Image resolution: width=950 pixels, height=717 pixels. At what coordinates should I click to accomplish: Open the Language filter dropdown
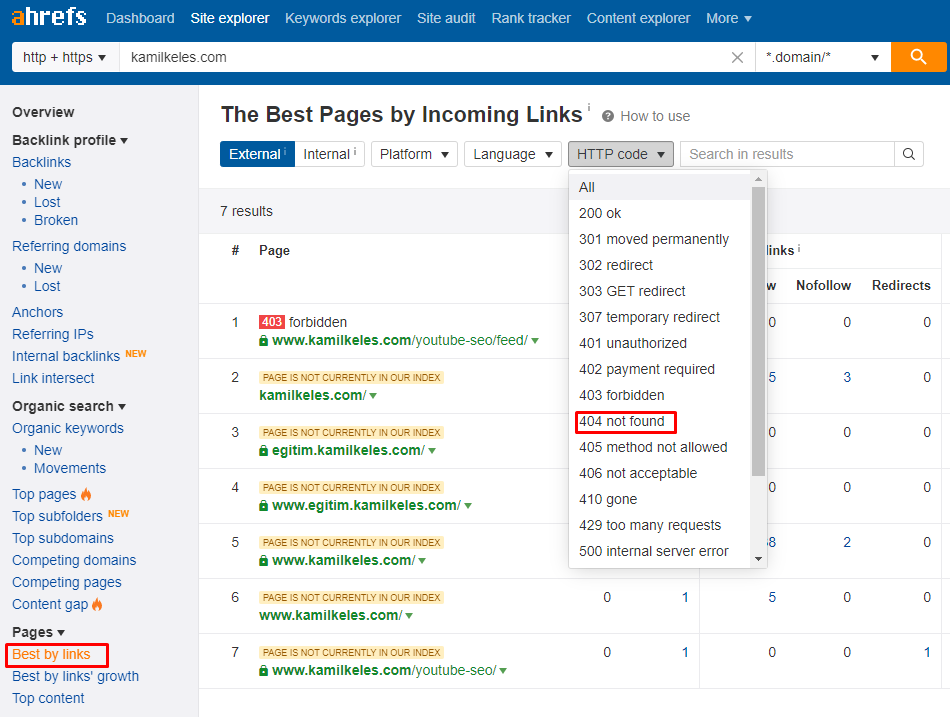point(513,154)
